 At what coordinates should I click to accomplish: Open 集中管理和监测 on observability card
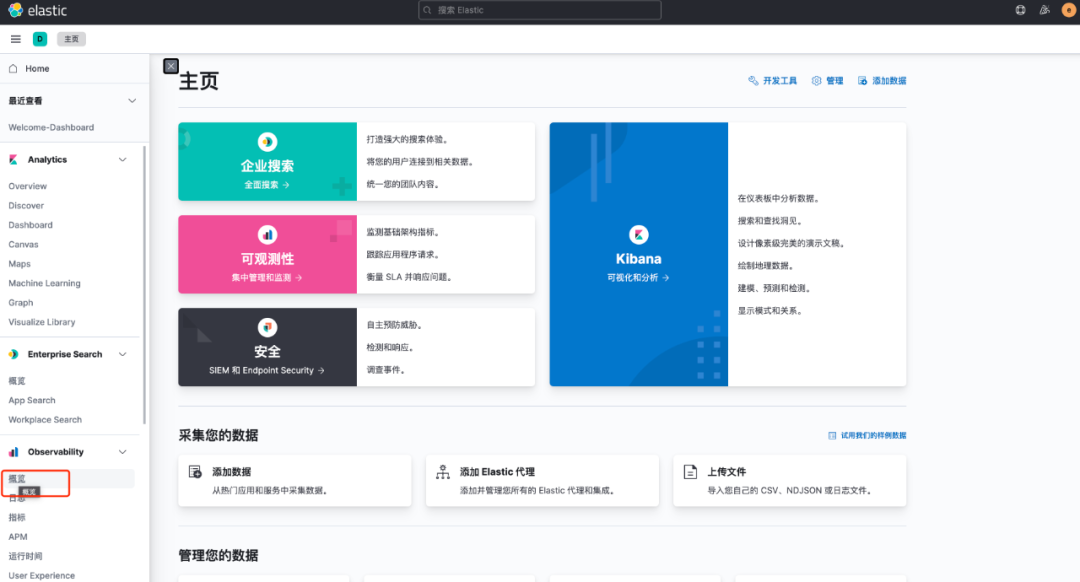267,278
